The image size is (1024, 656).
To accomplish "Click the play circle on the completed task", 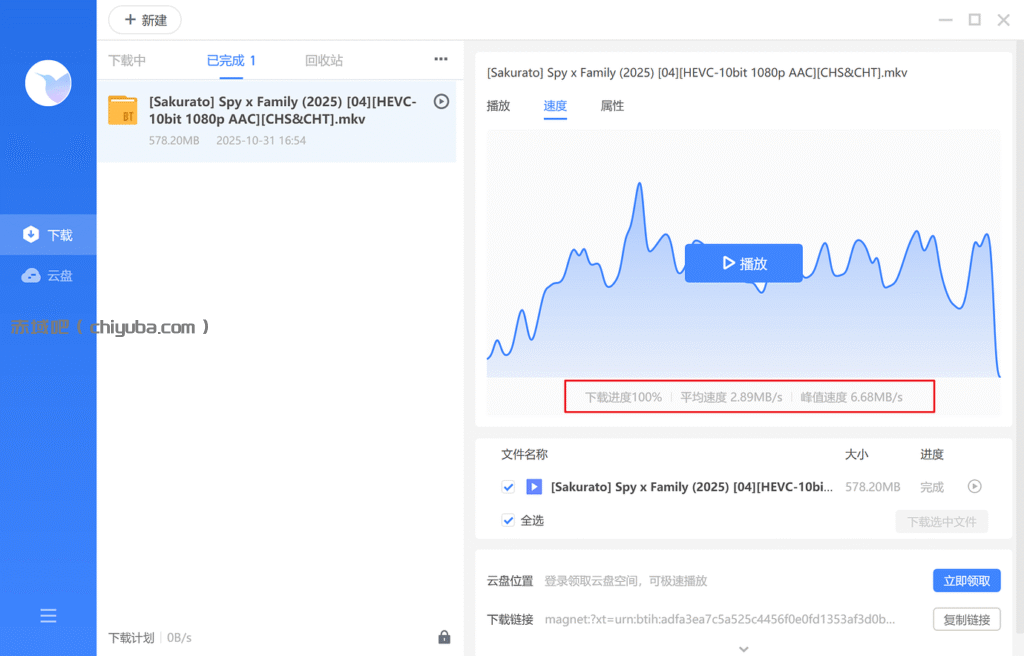I will tap(441, 101).
